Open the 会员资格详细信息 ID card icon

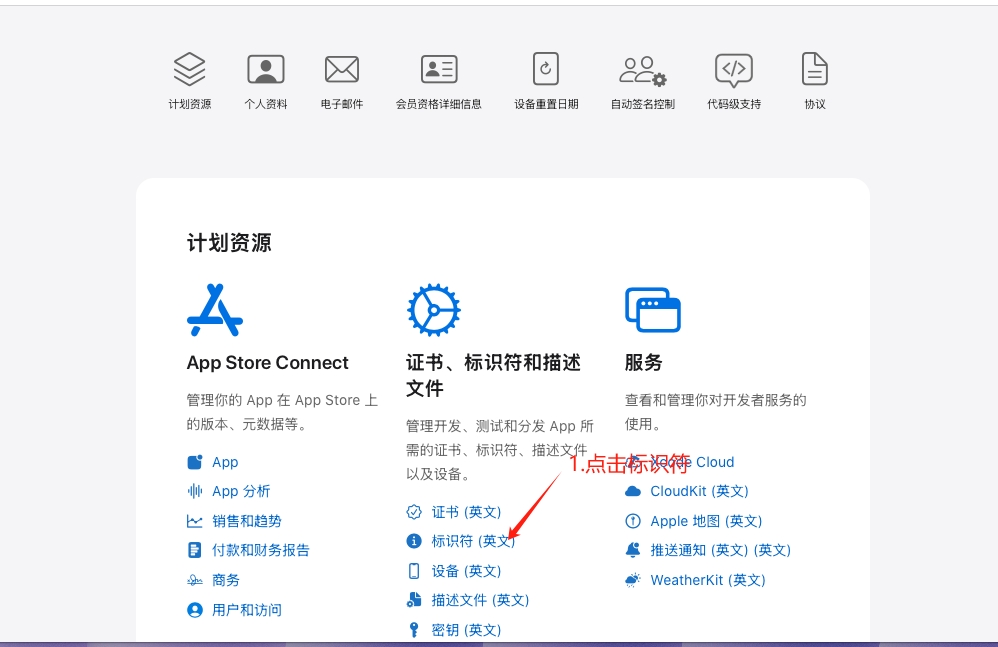tap(439, 69)
